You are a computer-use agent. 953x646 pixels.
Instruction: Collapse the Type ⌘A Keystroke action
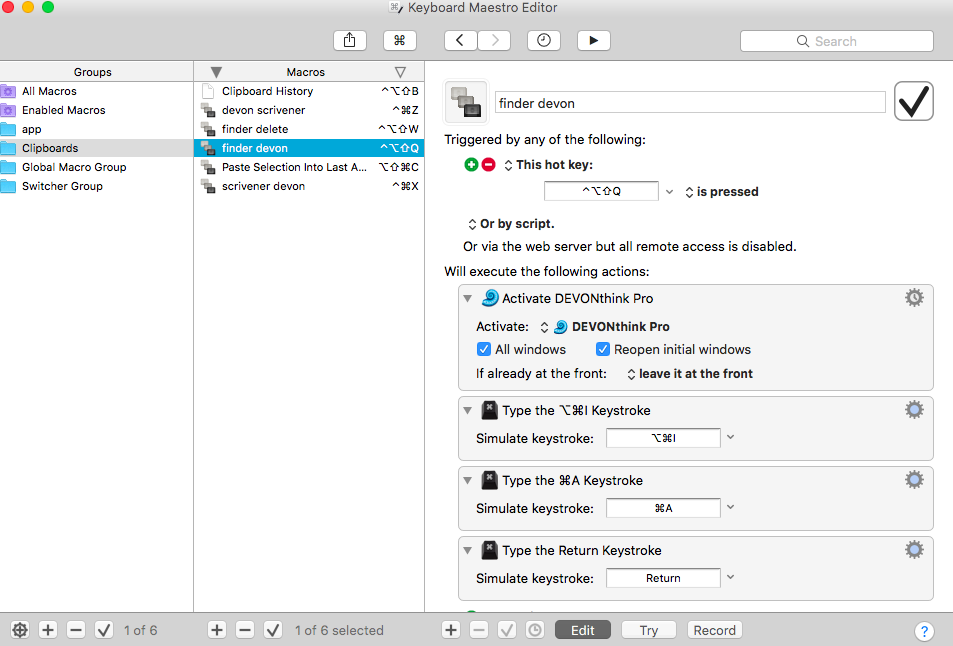tap(467, 481)
